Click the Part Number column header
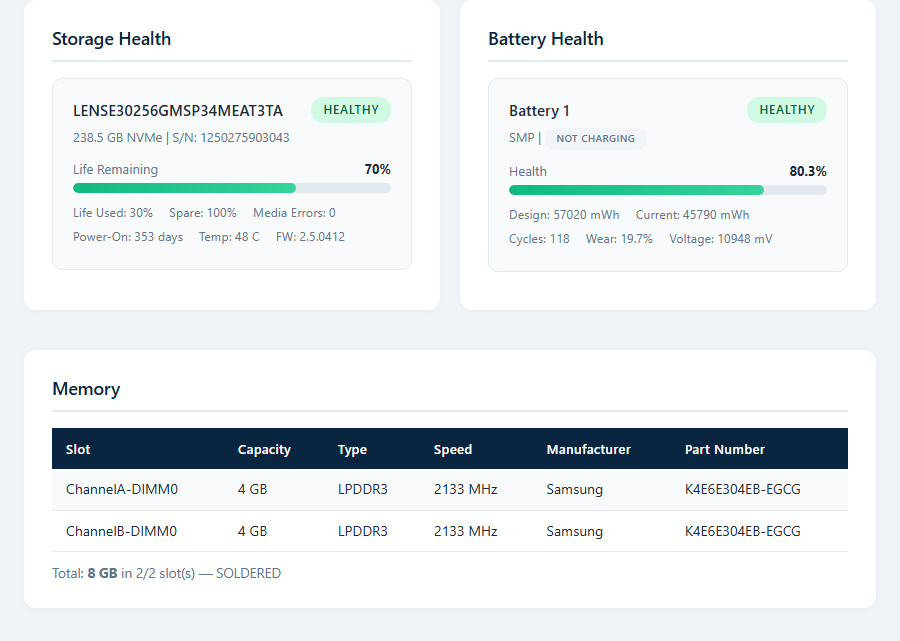This screenshot has height=641, width=900. click(724, 449)
